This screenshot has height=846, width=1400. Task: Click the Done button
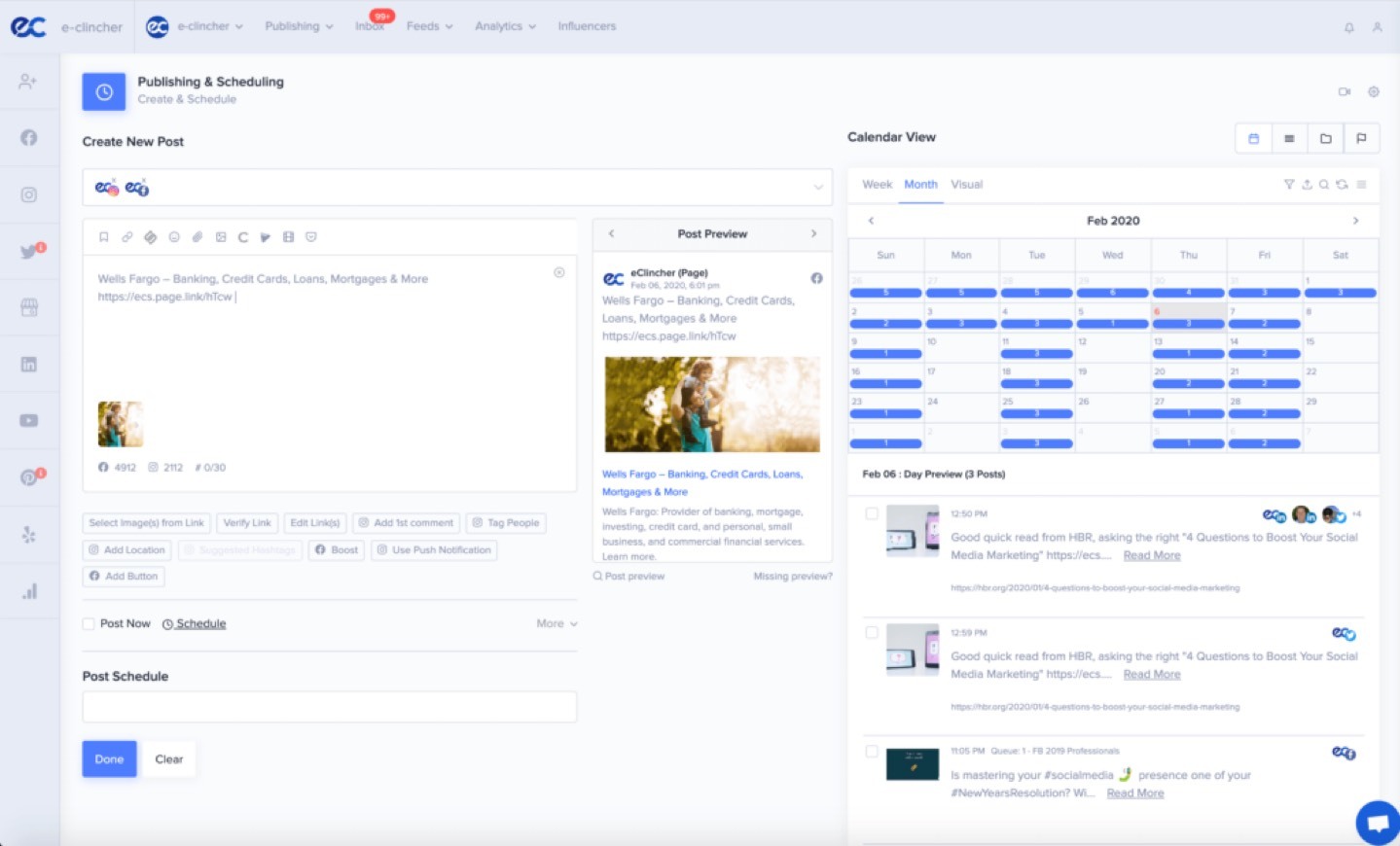point(109,759)
